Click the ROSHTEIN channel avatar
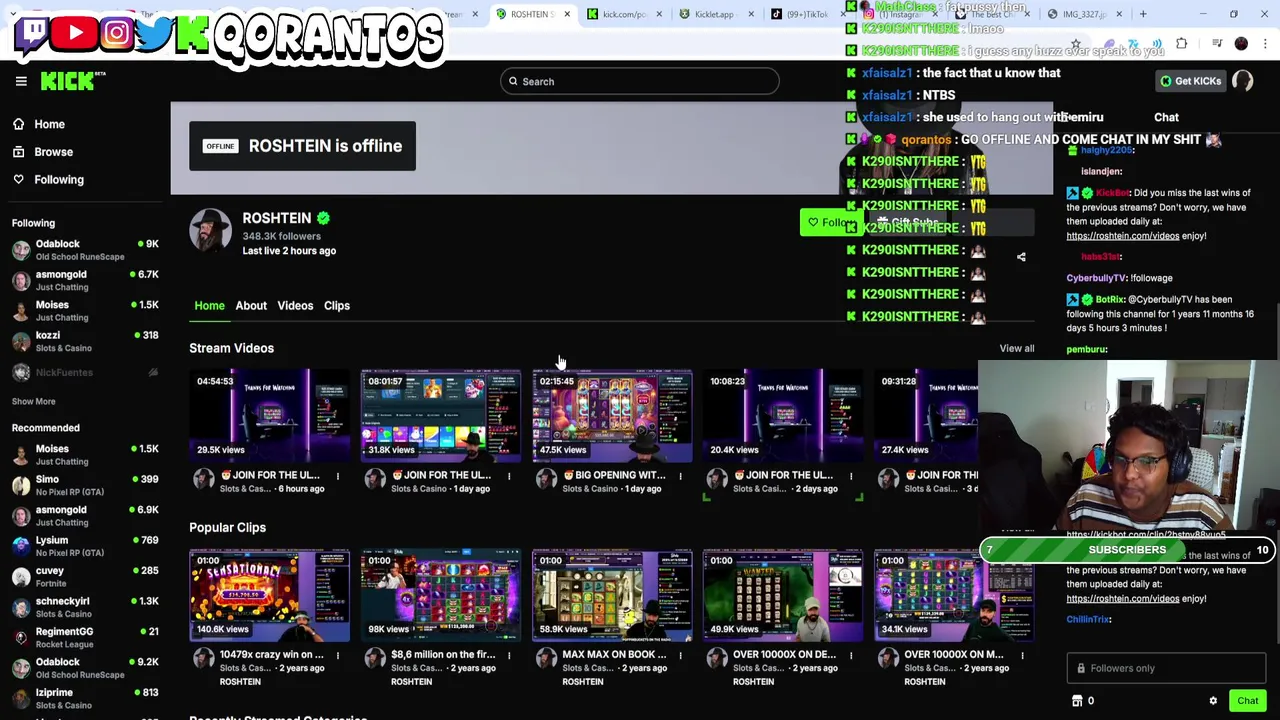This screenshot has height=720, width=1280. (x=210, y=230)
